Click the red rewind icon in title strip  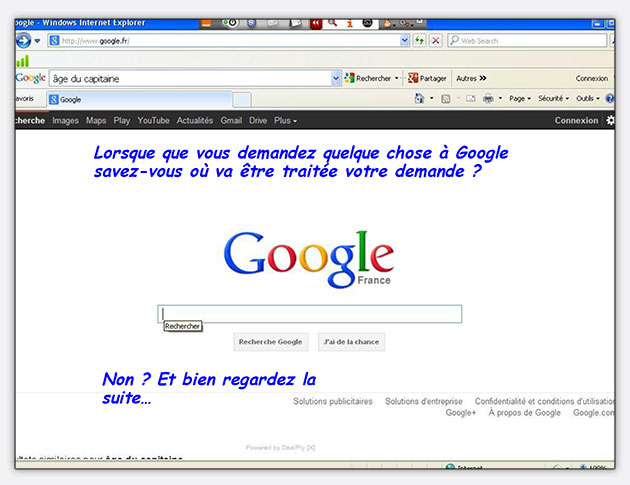(x=316, y=24)
